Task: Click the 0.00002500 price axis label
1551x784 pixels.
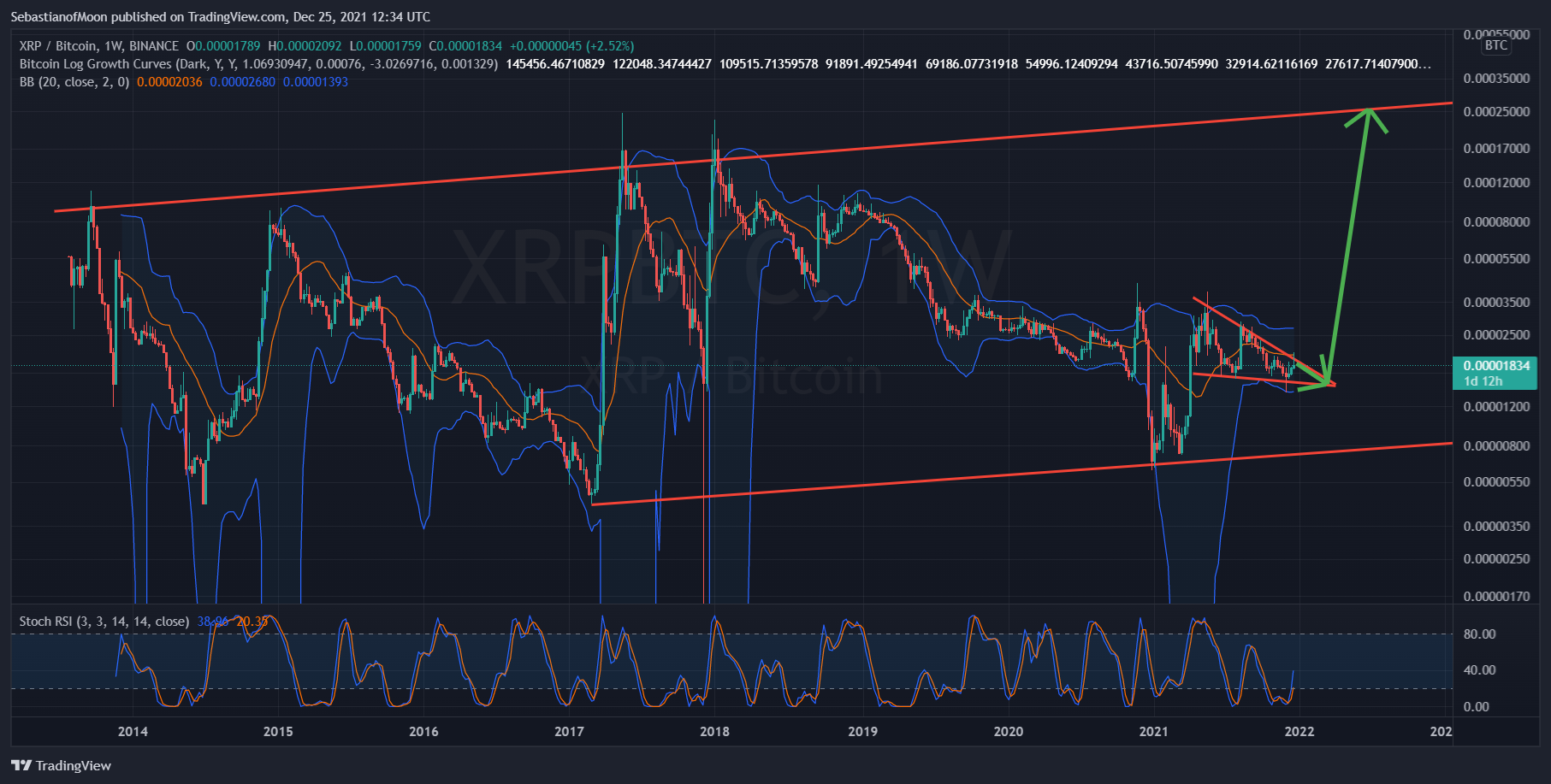Action: coord(1496,335)
